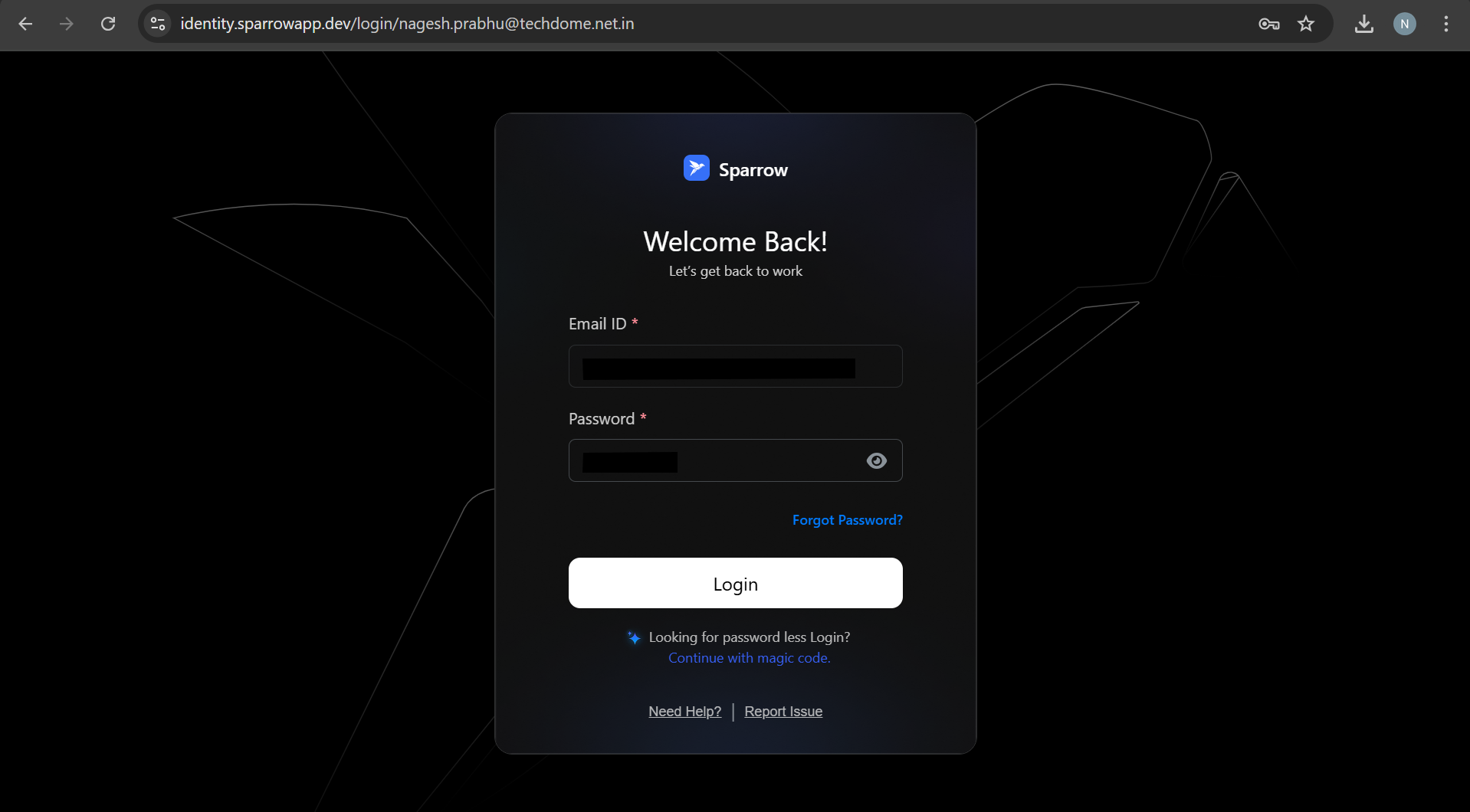Go back using the browser back arrow
Screen dimensions: 1470x812
coord(25,24)
